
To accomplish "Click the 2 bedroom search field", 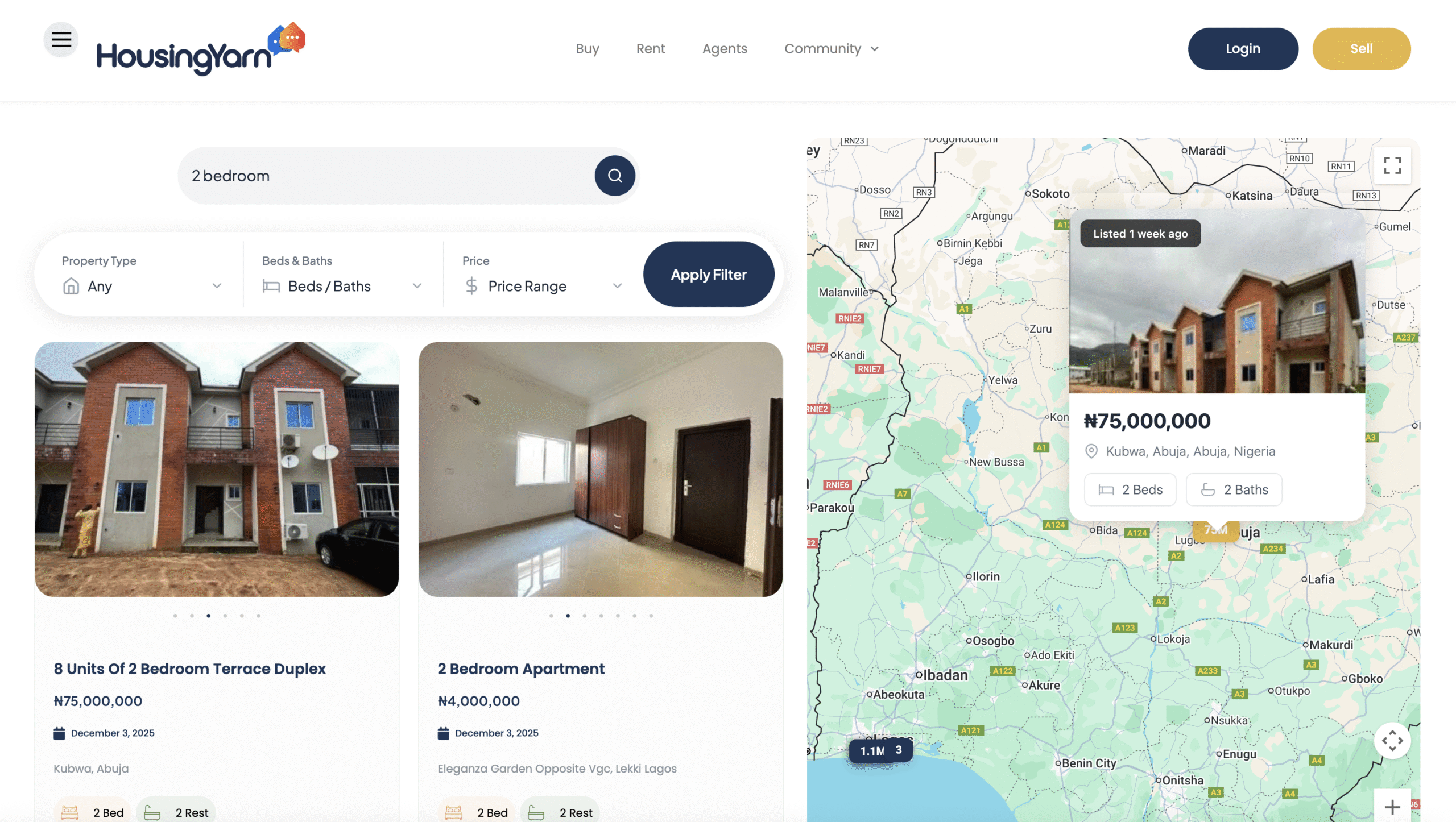I will (x=387, y=176).
